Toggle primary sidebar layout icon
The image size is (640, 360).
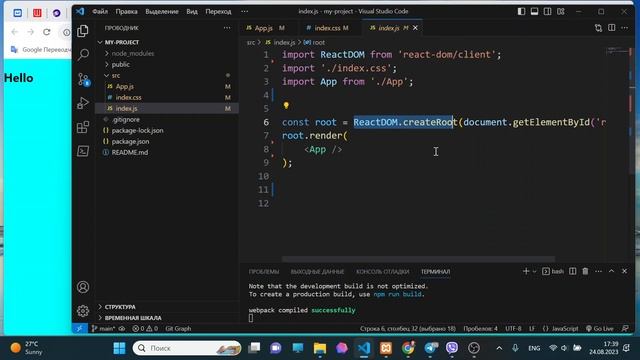point(521,11)
